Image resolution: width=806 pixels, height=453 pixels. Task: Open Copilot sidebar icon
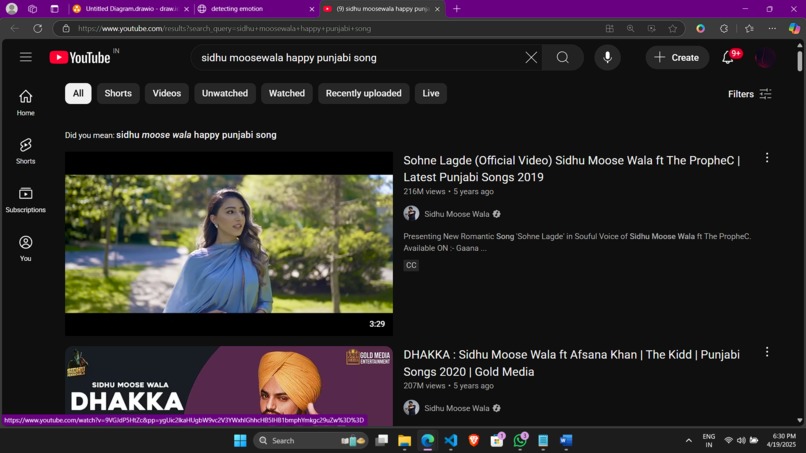794,29
